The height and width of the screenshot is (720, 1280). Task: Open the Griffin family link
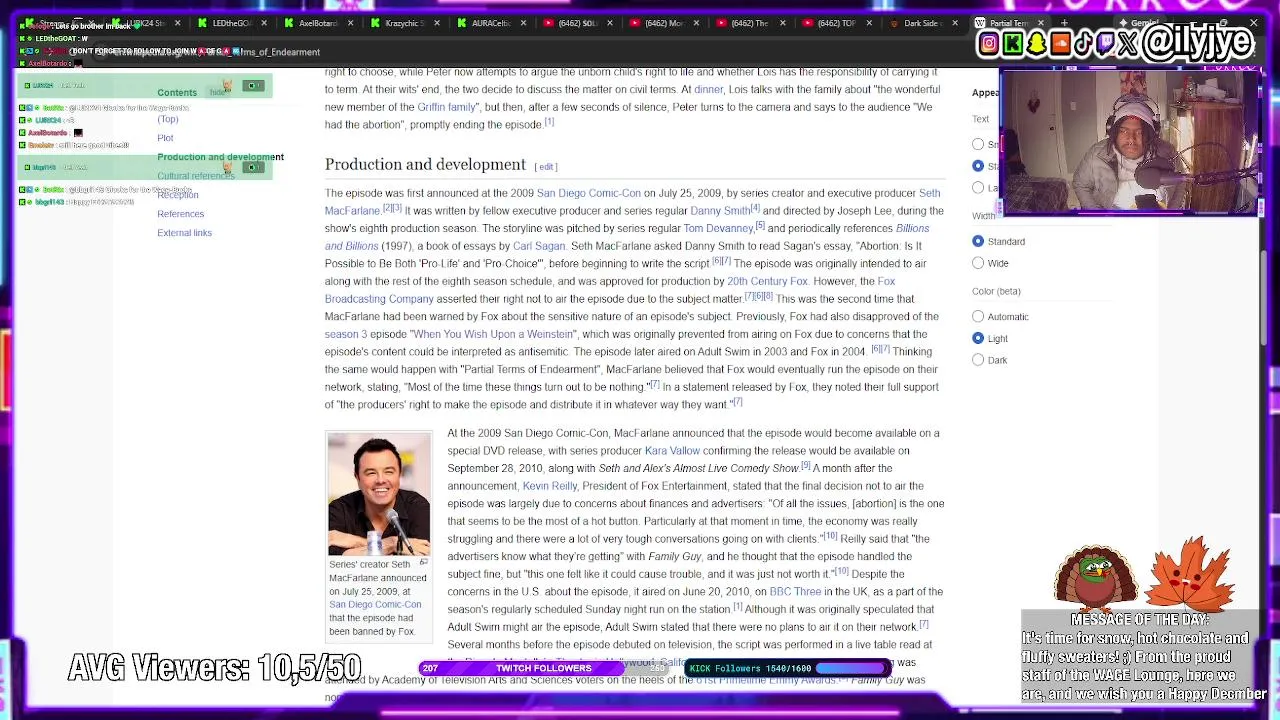pos(446,107)
